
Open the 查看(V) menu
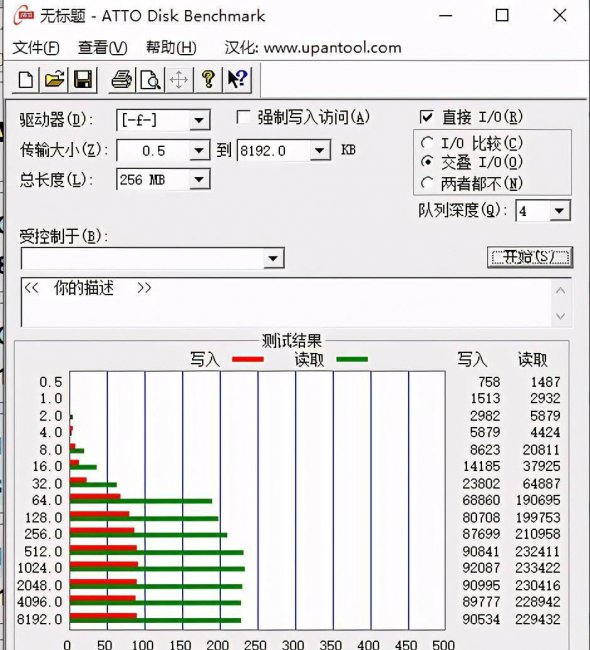(102, 48)
